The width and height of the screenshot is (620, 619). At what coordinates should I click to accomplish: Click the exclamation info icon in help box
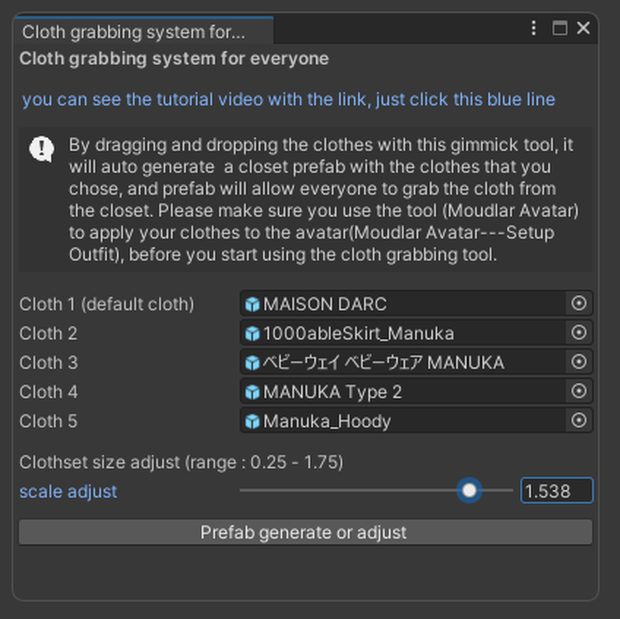point(42,149)
